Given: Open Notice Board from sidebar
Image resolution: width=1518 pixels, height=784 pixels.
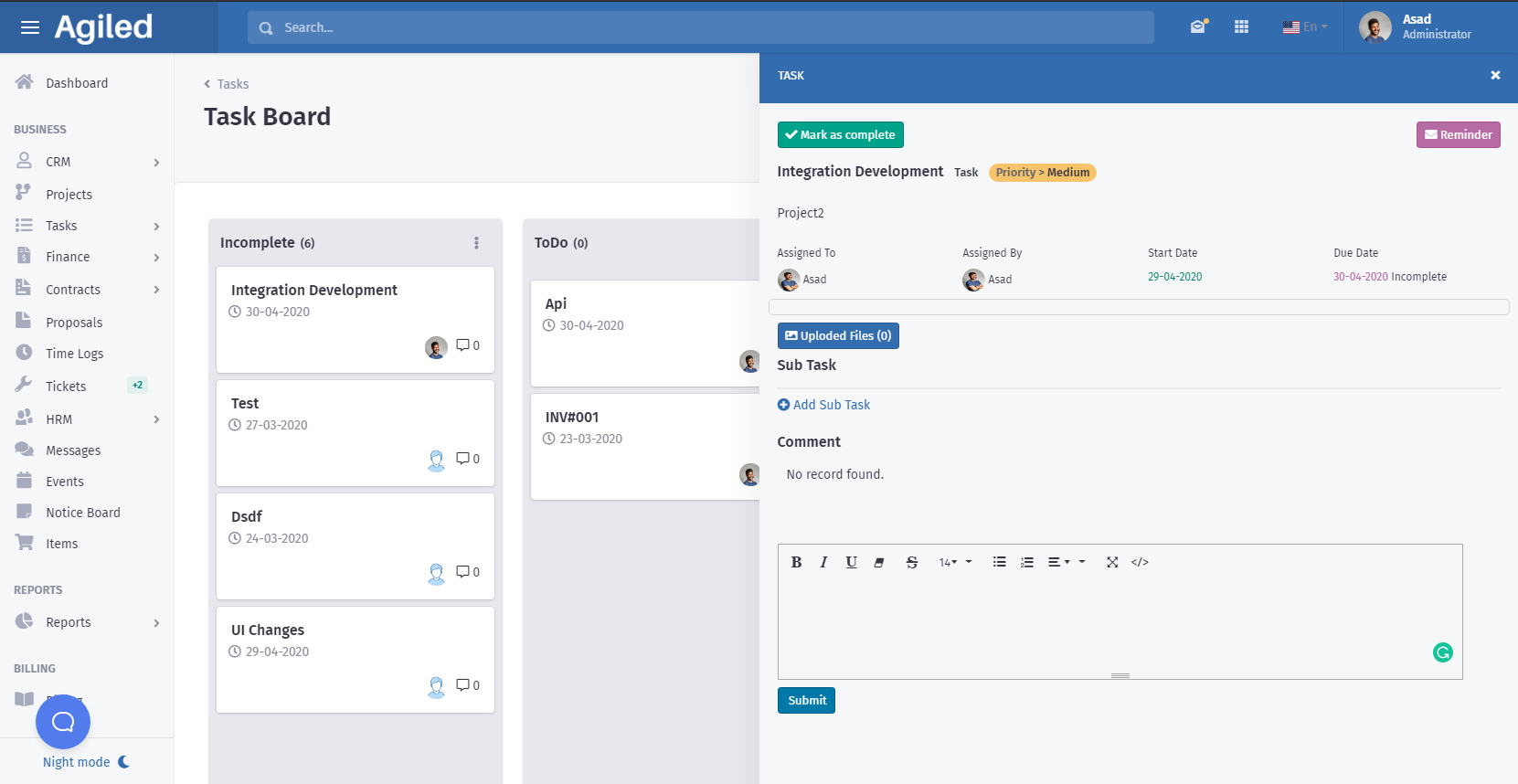Looking at the screenshot, I should 82,513.
